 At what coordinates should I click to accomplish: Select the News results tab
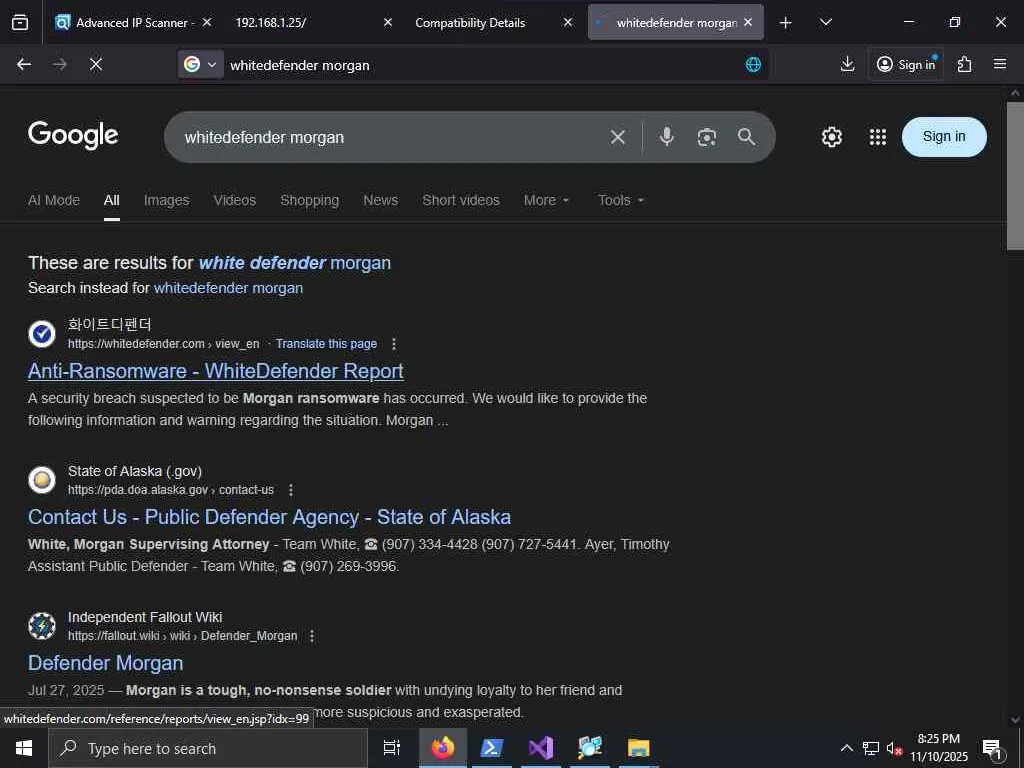coord(381,200)
